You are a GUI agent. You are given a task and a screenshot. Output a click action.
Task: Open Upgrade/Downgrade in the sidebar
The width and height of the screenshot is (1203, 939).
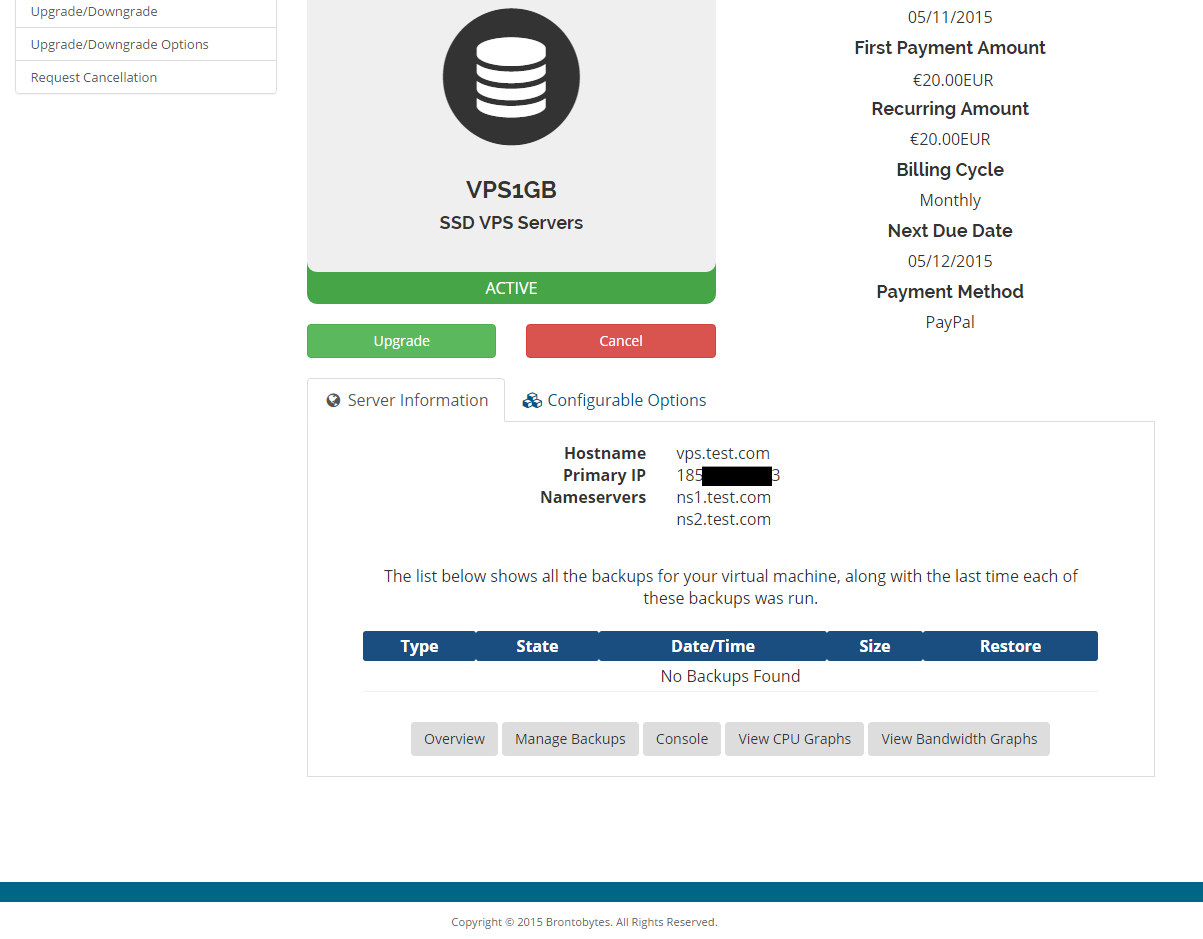pos(94,12)
